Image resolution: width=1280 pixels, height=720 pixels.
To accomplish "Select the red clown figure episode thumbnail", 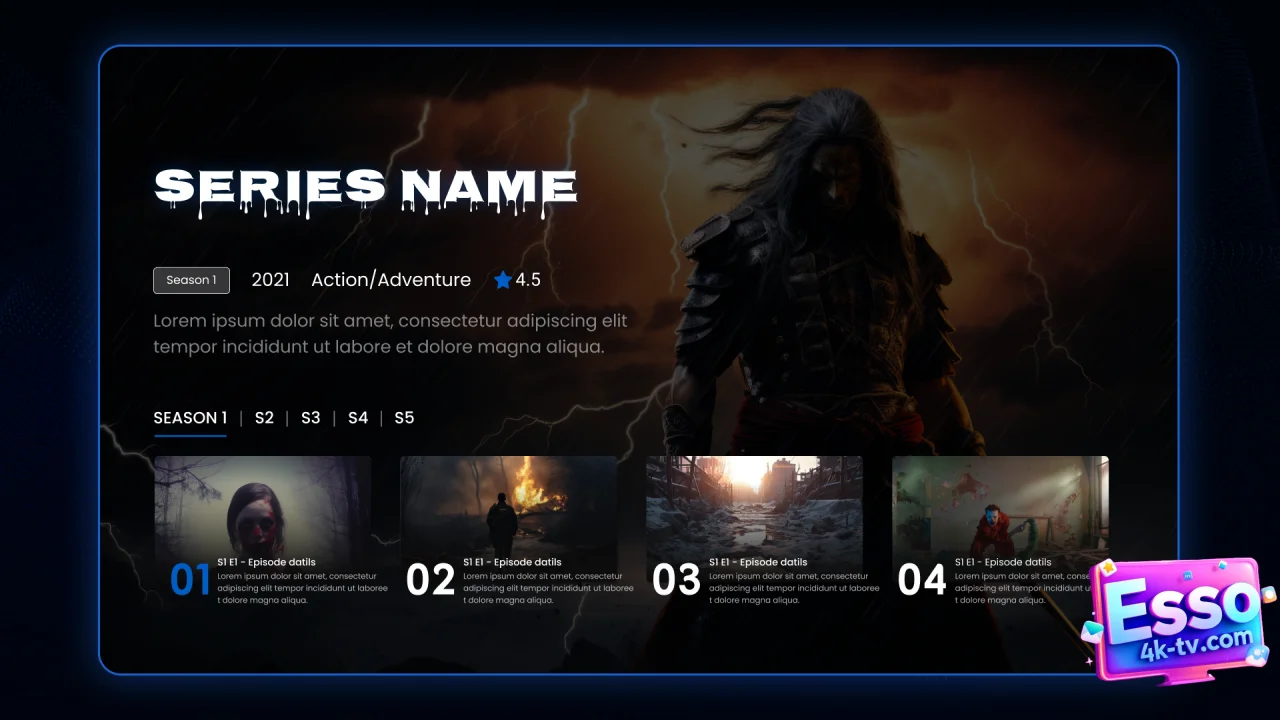I will [1000, 503].
